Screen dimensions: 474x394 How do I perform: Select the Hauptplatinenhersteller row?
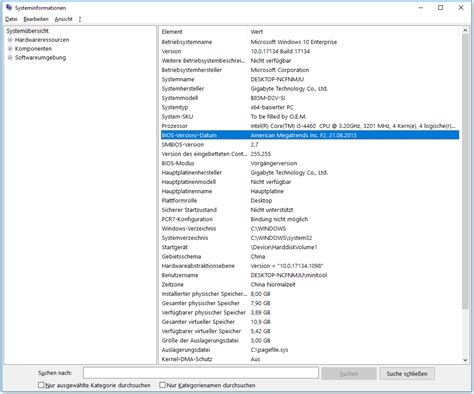310,173
